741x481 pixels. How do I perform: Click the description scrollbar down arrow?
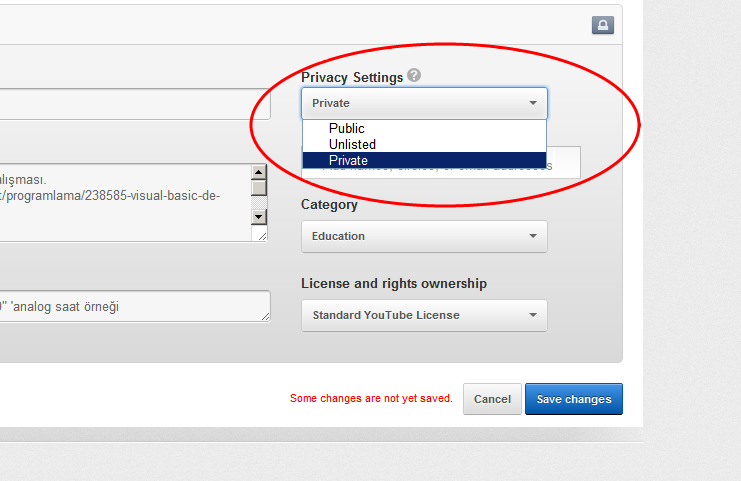click(259, 216)
